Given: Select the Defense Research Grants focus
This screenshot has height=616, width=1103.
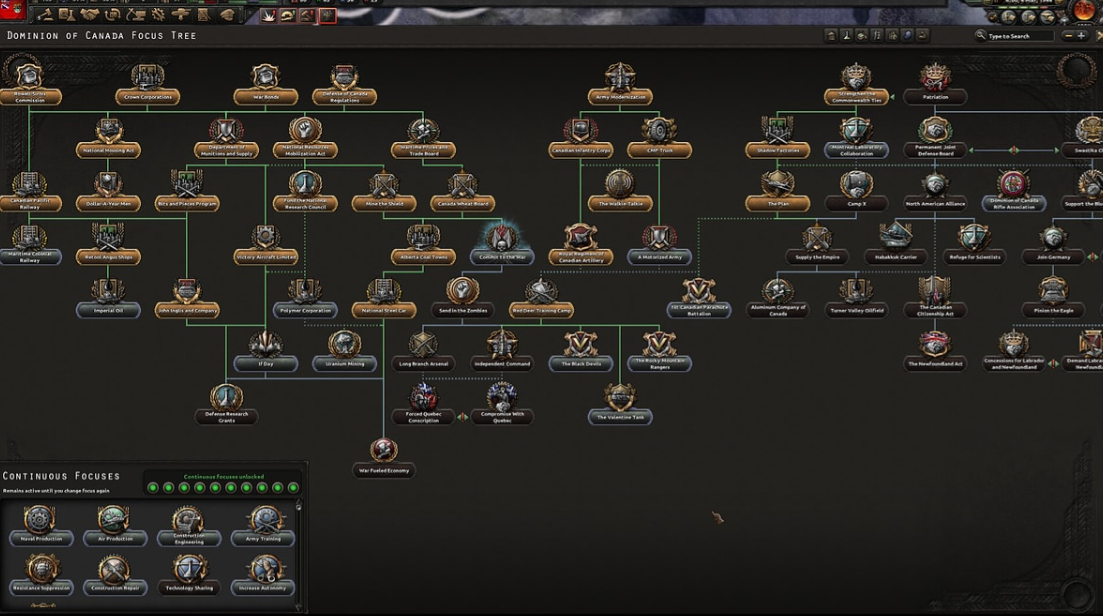Looking at the screenshot, I should point(227,405).
